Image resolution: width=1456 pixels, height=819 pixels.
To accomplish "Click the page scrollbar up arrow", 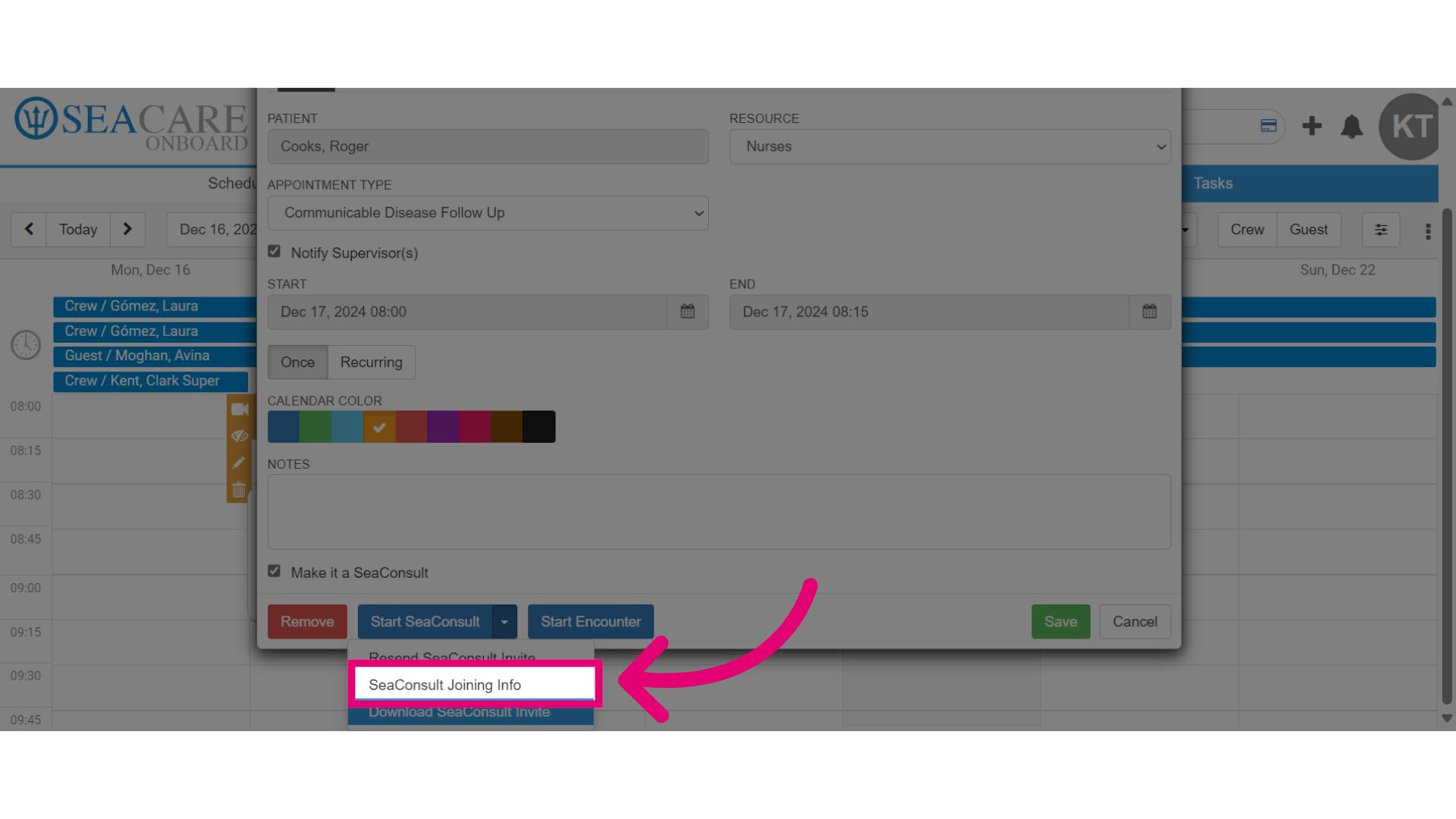I will pos(1447,101).
